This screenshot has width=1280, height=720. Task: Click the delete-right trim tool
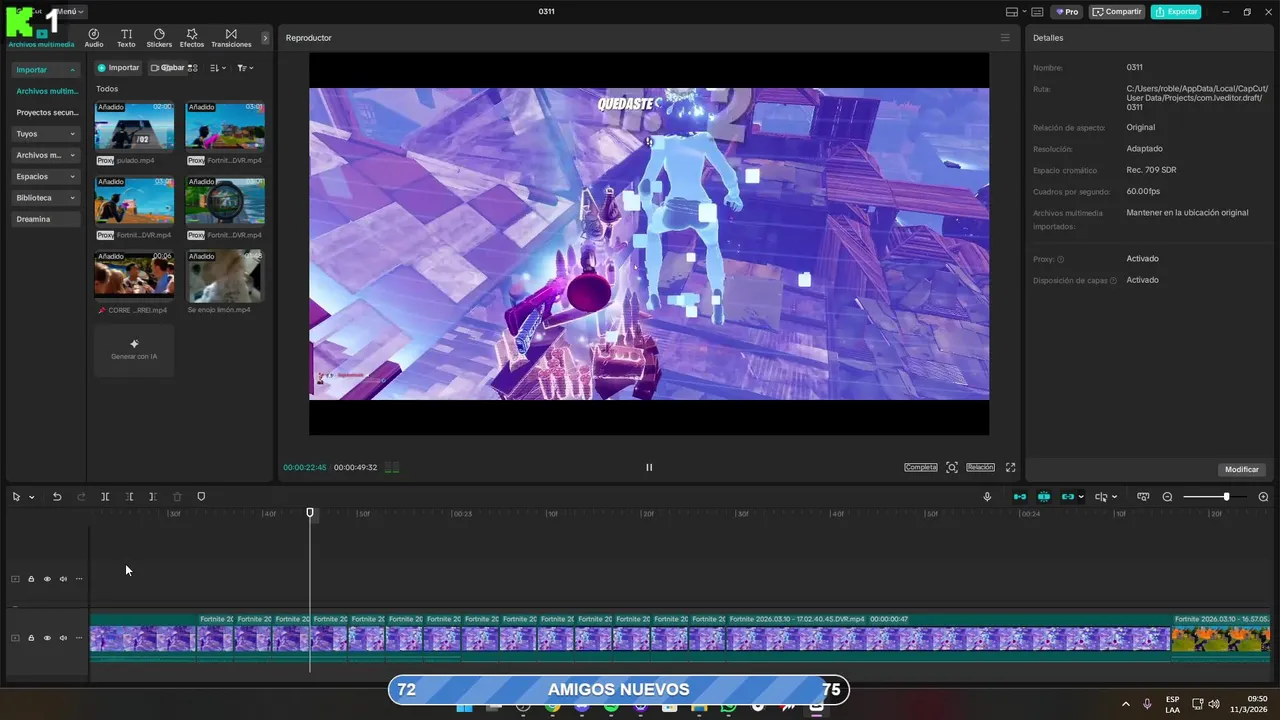click(153, 497)
